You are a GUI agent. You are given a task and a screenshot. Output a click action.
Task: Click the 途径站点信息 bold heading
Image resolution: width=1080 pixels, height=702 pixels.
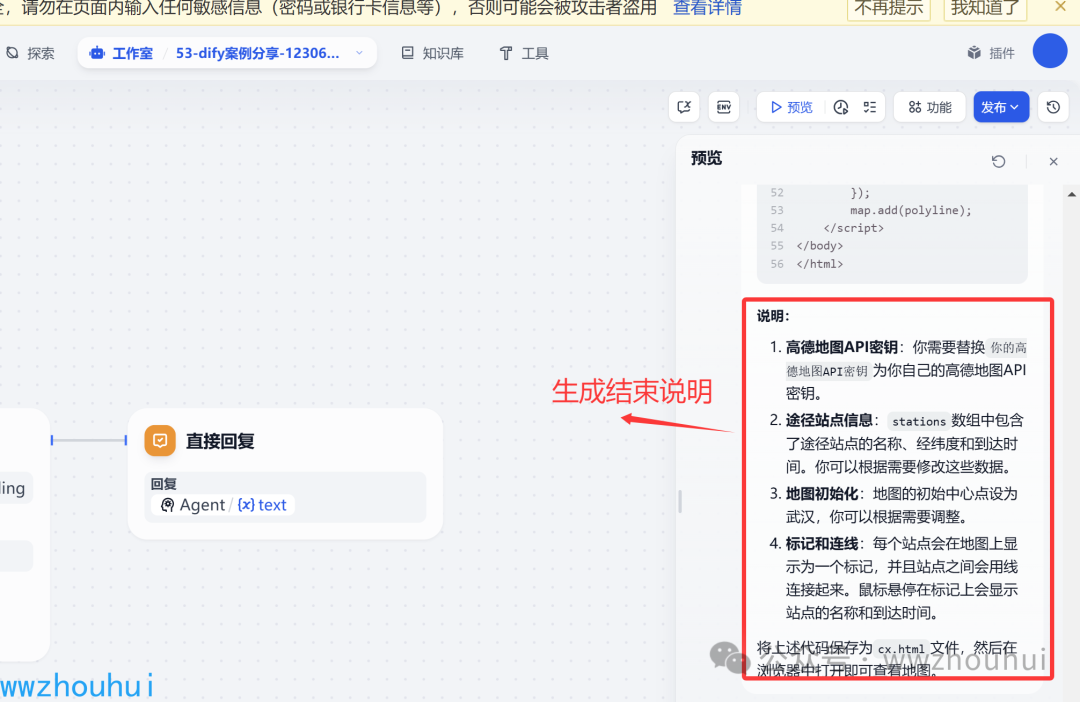829,420
